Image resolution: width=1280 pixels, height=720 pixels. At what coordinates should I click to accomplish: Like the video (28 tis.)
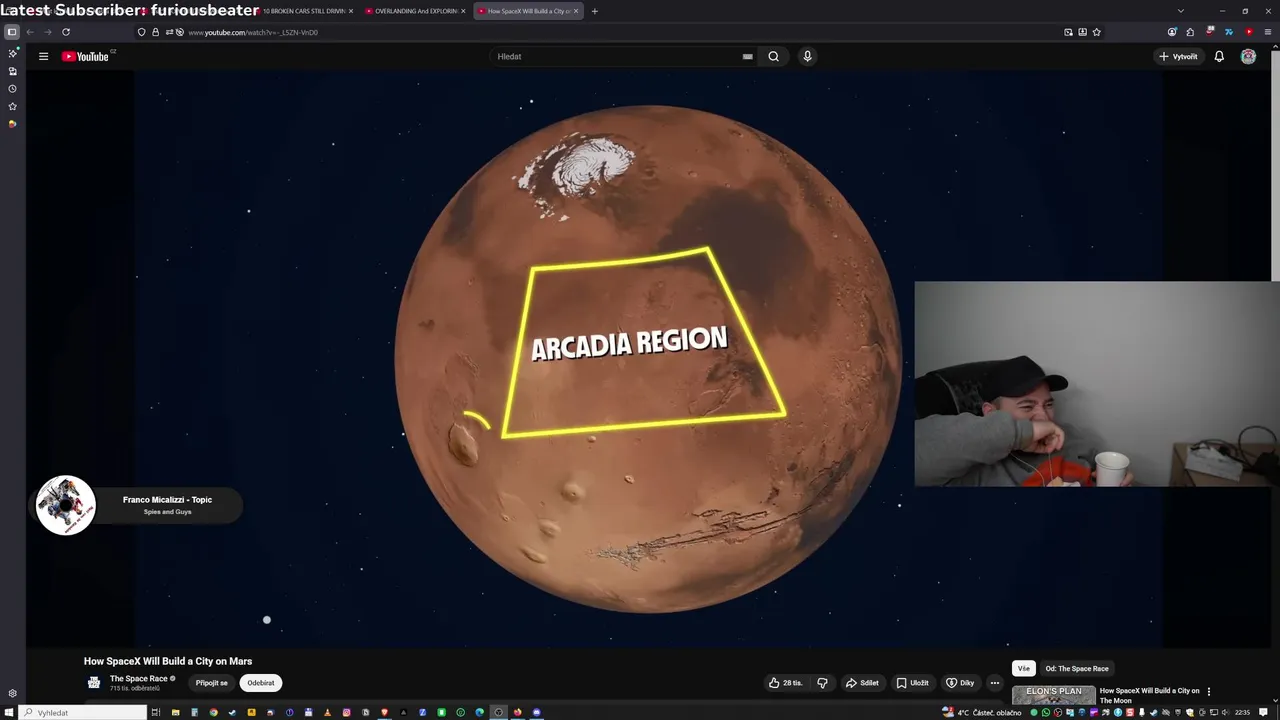pyautogui.click(x=786, y=683)
